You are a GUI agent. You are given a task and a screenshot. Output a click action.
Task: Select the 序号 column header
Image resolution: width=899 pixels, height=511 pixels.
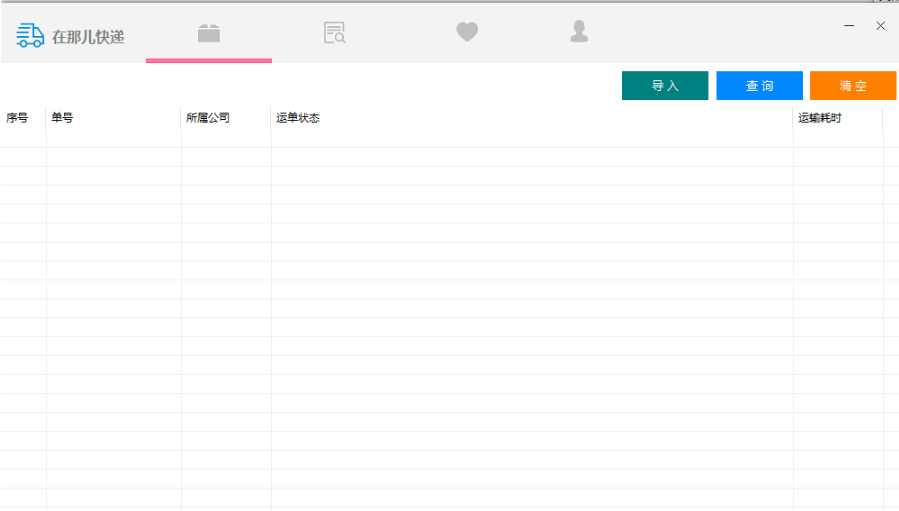(x=23, y=118)
